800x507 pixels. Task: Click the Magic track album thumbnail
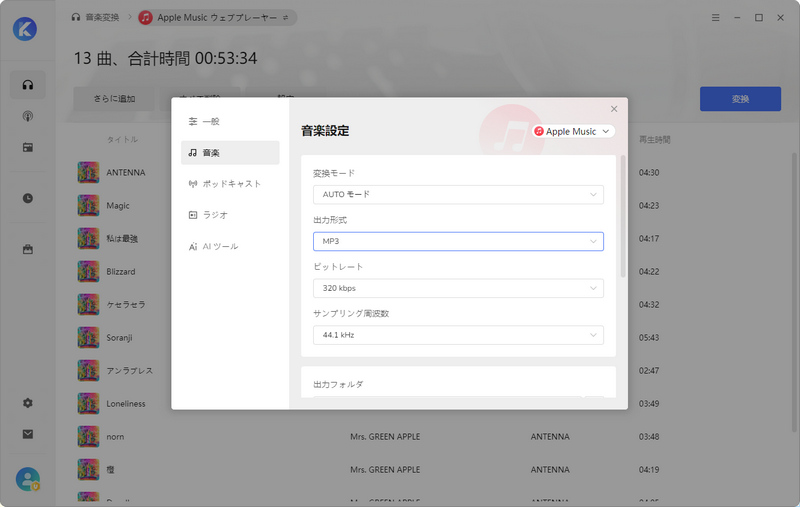(x=88, y=206)
